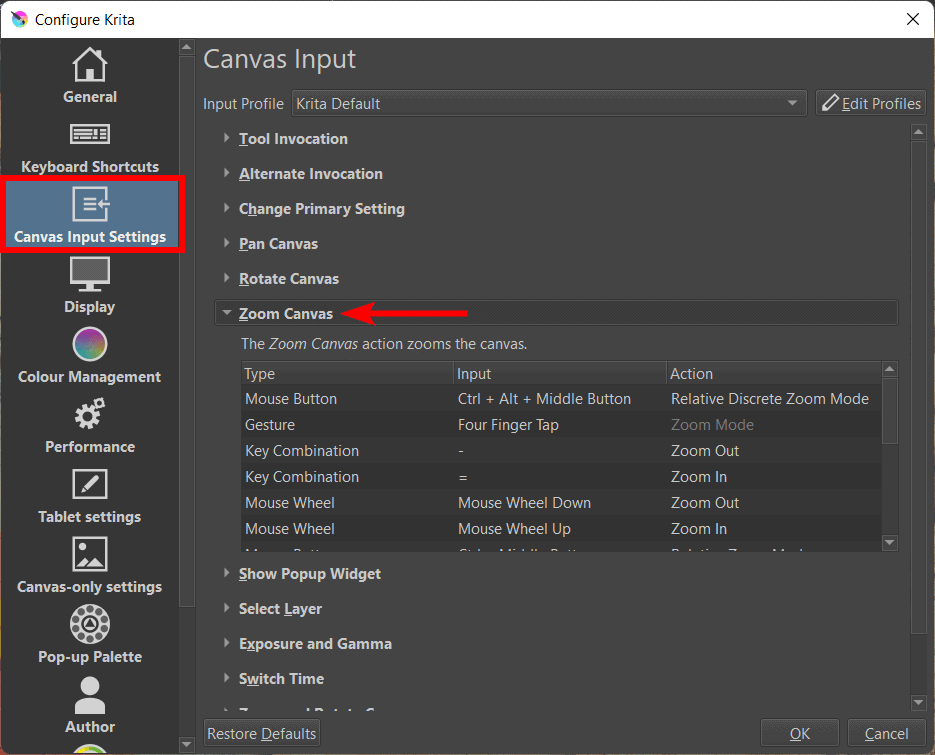Expand the Tool Invocation section
The width and height of the screenshot is (935, 755).
coord(293,138)
